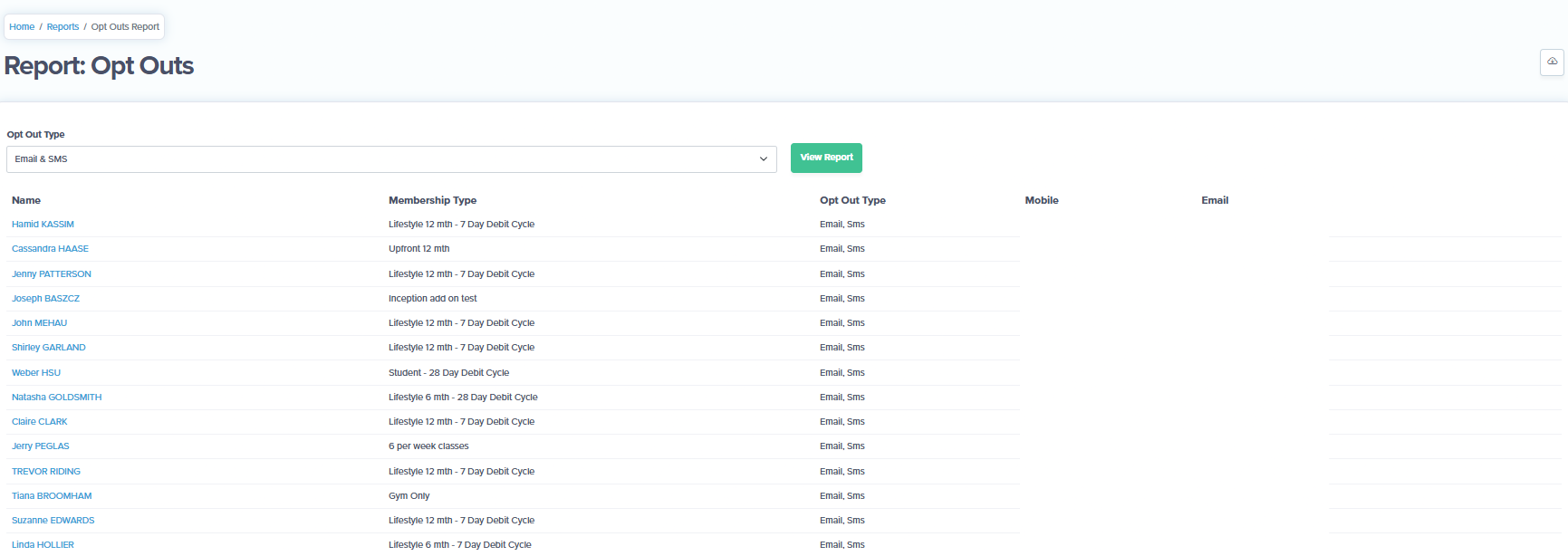
Task: Click the Opt Out Type column header
Action: pos(852,201)
